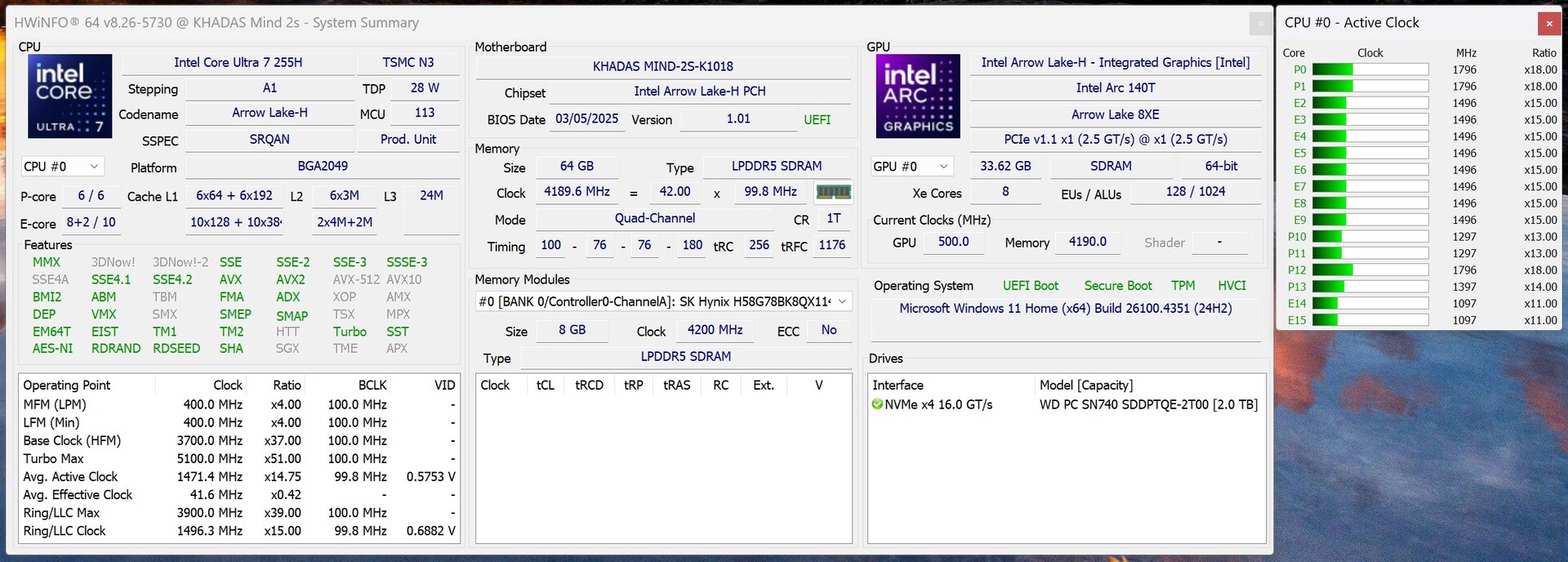Viewport: 1568px width, 562px height.
Task: Click the E-core 8+2 / 10 value
Action: (91, 222)
